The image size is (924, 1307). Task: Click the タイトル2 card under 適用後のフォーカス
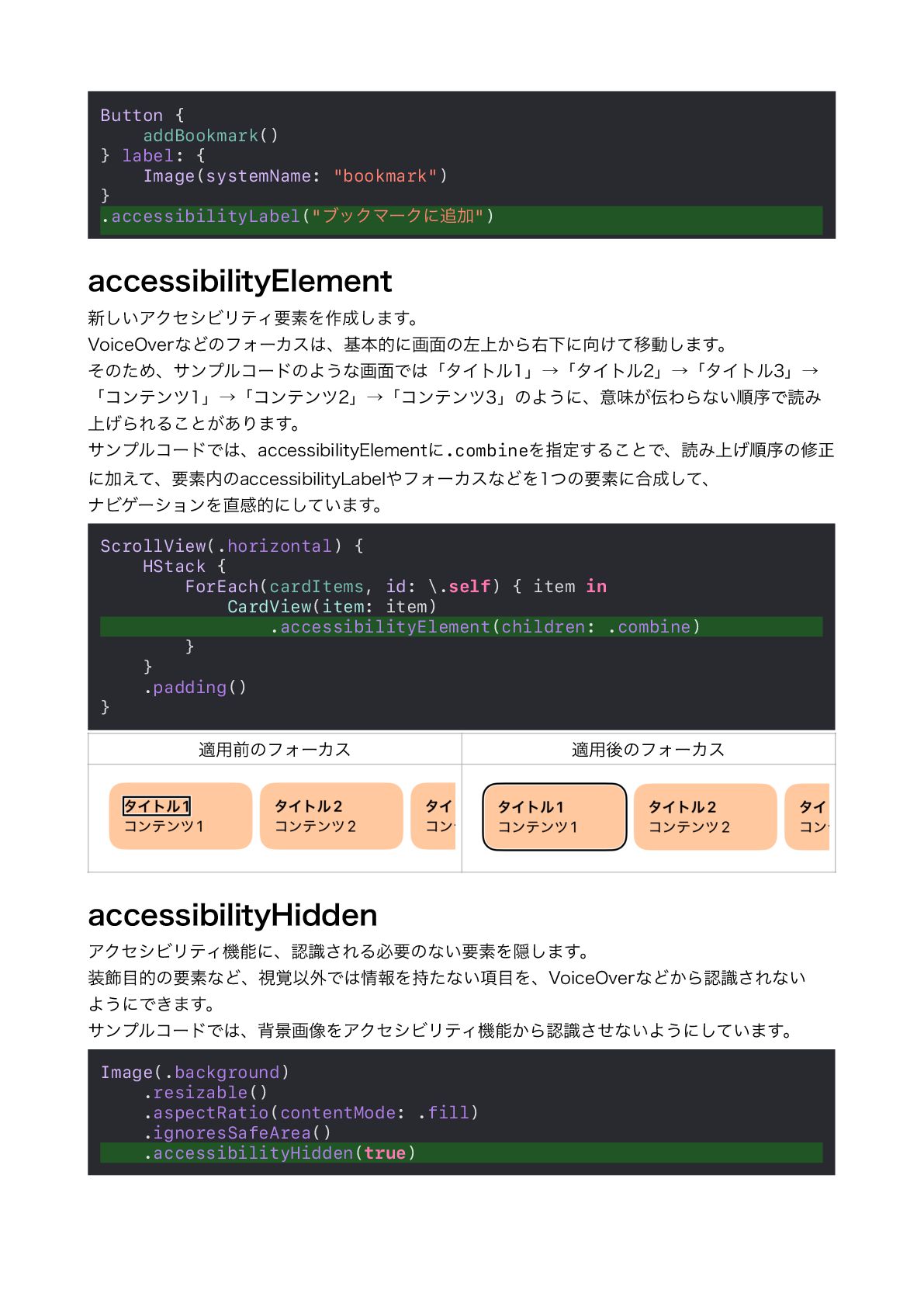click(704, 816)
